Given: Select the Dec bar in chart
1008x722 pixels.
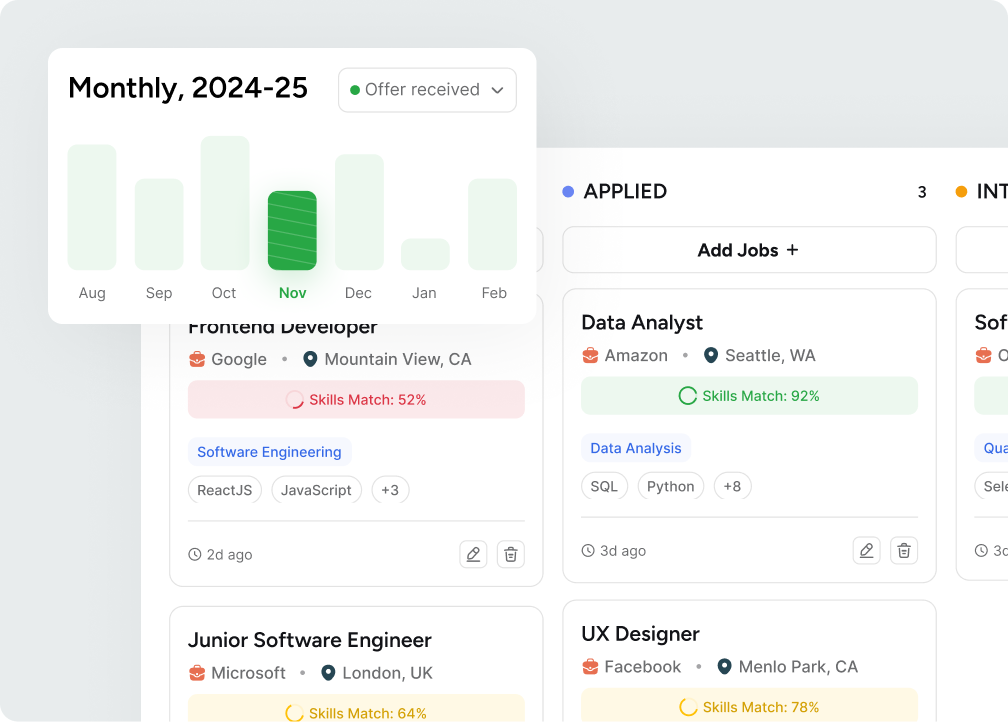Looking at the screenshot, I should [359, 212].
